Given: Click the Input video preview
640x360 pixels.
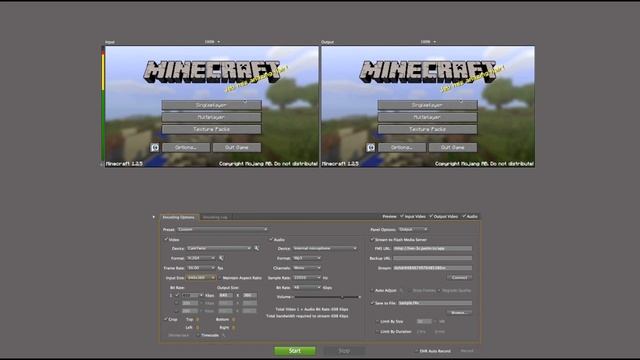Looking at the screenshot, I should click(212, 107).
